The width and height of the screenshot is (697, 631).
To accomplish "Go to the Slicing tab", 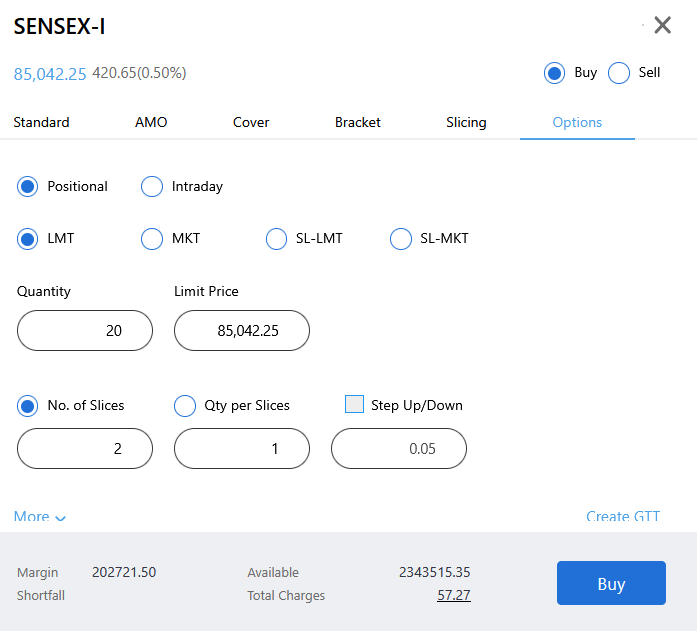I will click(466, 122).
